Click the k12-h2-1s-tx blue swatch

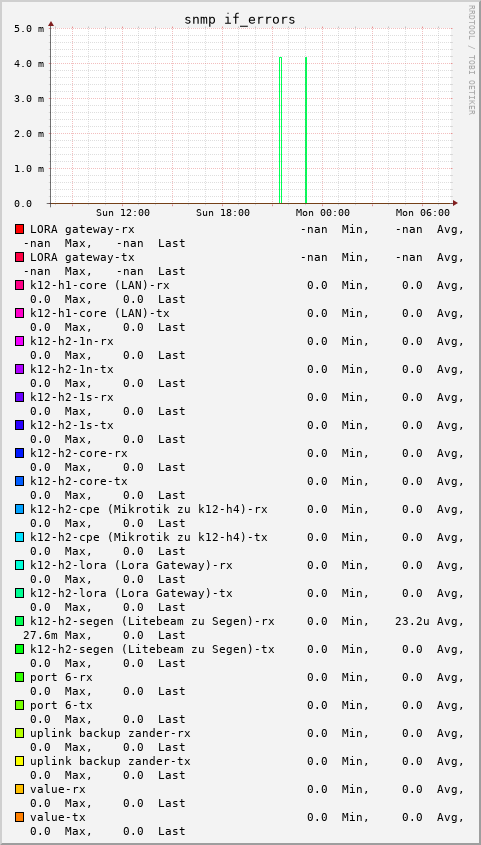[x=20, y=425]
